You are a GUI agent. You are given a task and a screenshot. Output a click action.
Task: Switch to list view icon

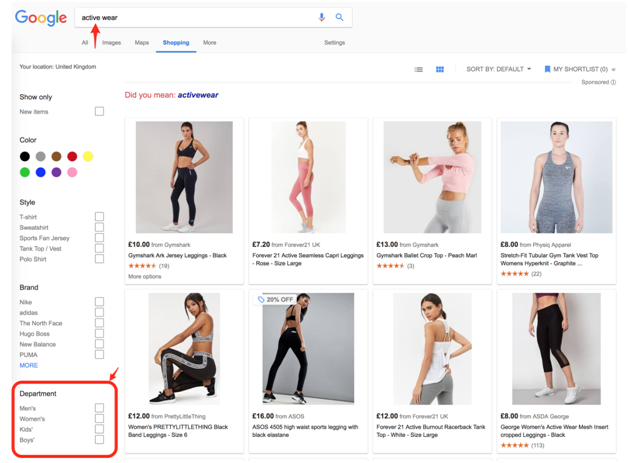click(x=419, y=70)
